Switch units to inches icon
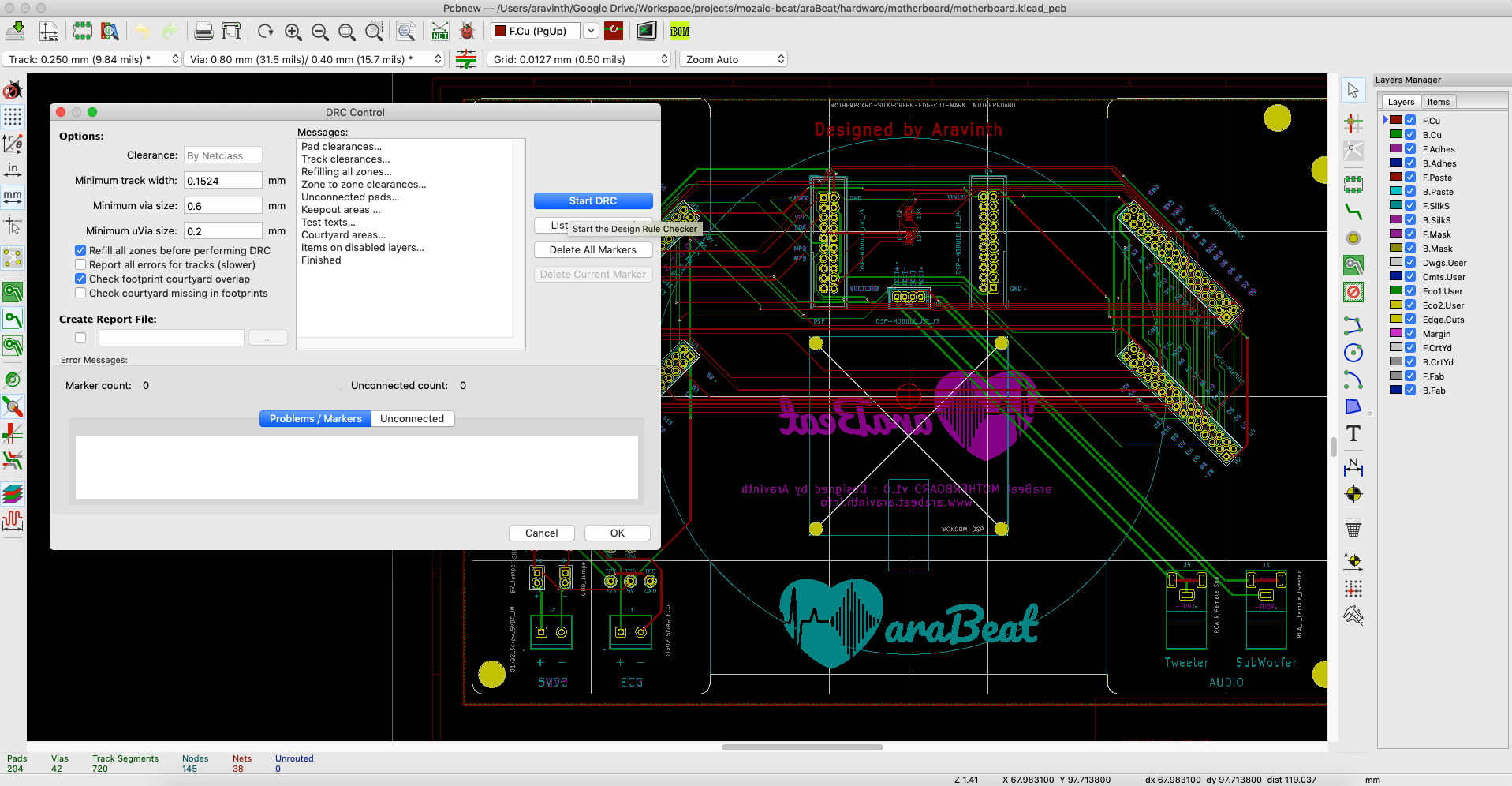1512x786 pixels. (13, 170)
